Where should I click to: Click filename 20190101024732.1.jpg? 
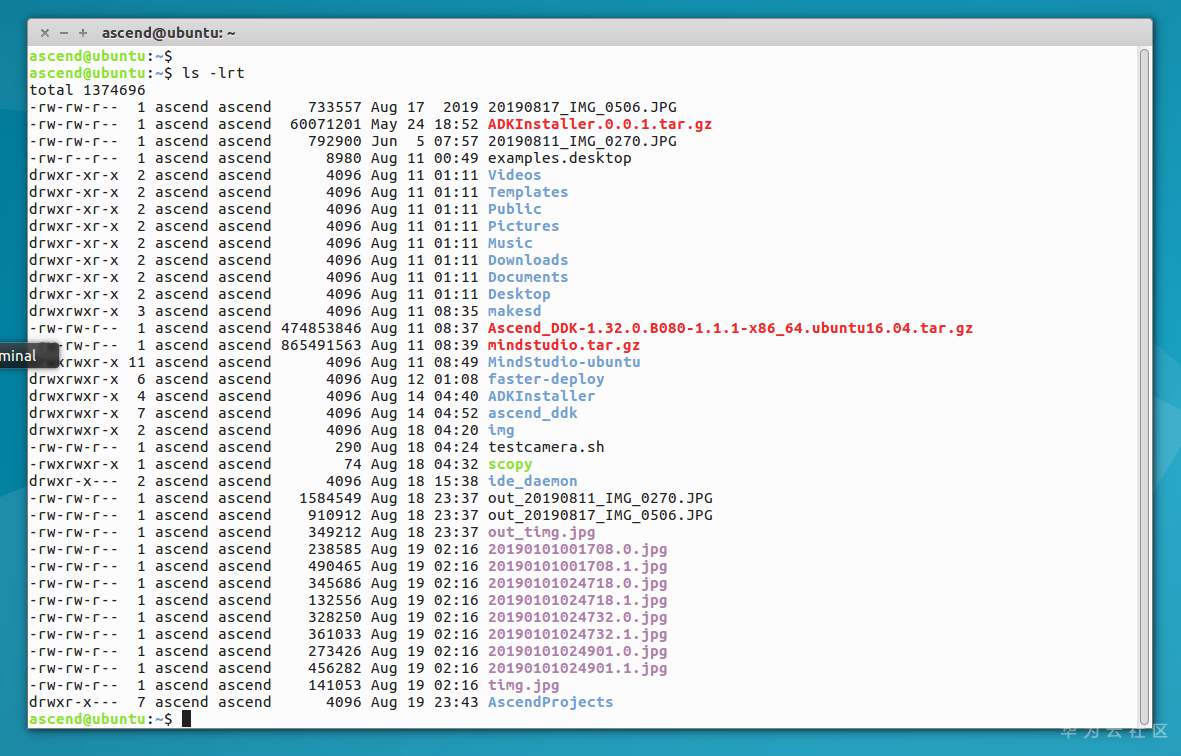pyautogui.click(x=578, y=635)
